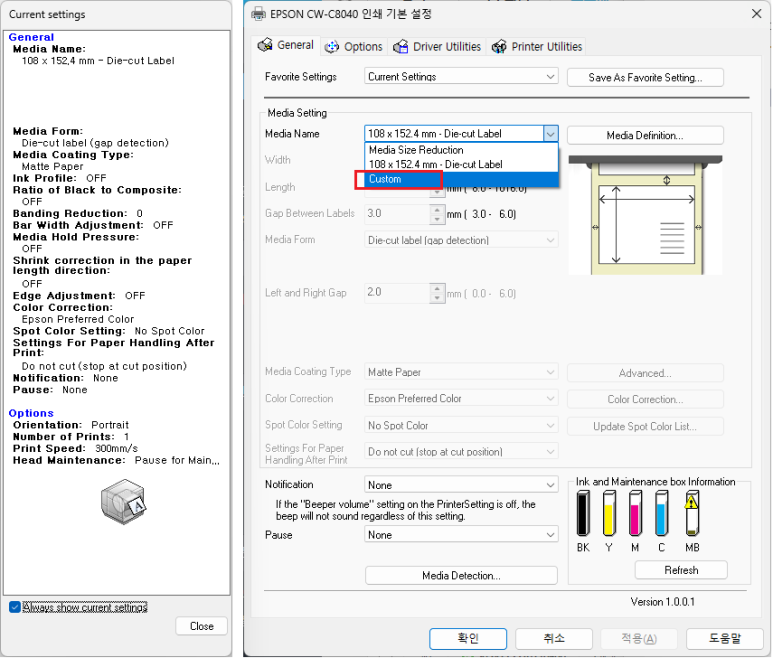Click the Options heading in Current settings
773x658 pixels.
pyautogui.click(x=31, y=413)
